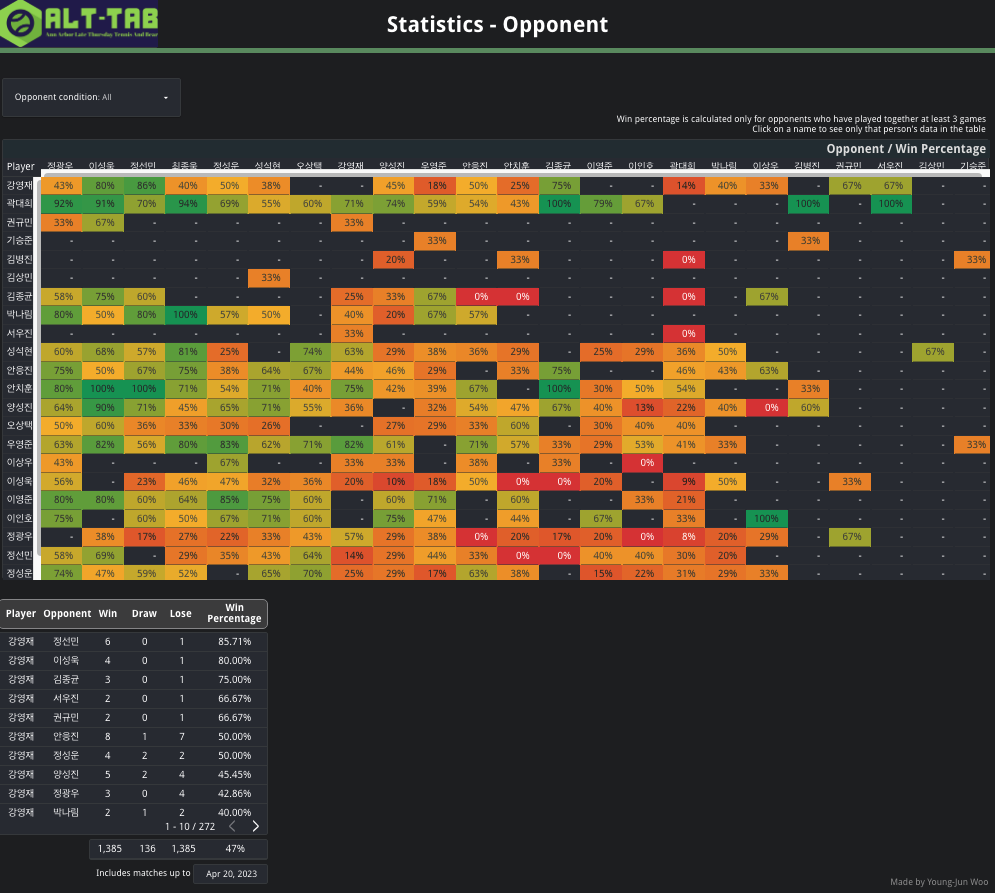Screen dimensions: 995x893
Task: Click the ALT-TAB tennis ball logo
Action: (x=20, y=25)
